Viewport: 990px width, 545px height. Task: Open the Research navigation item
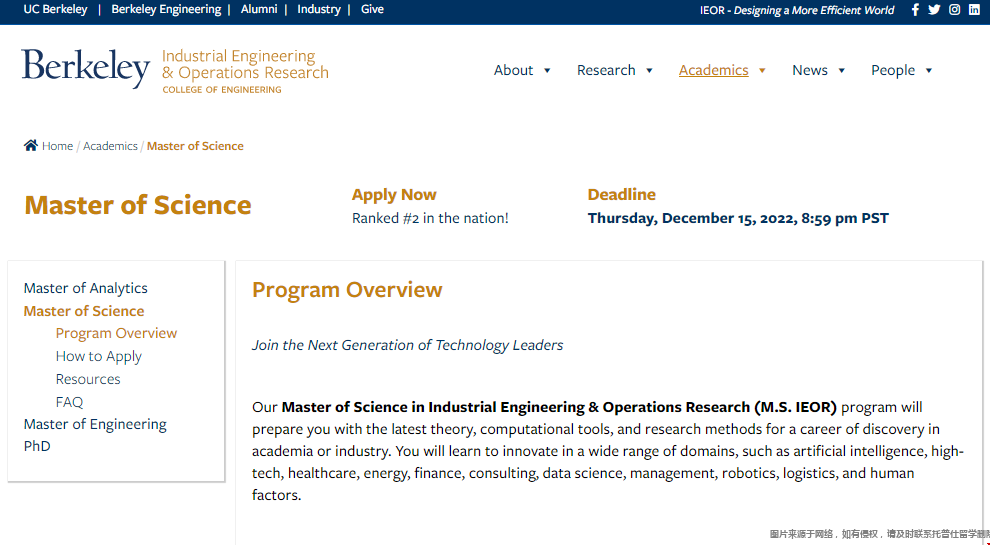pos(606,70)
